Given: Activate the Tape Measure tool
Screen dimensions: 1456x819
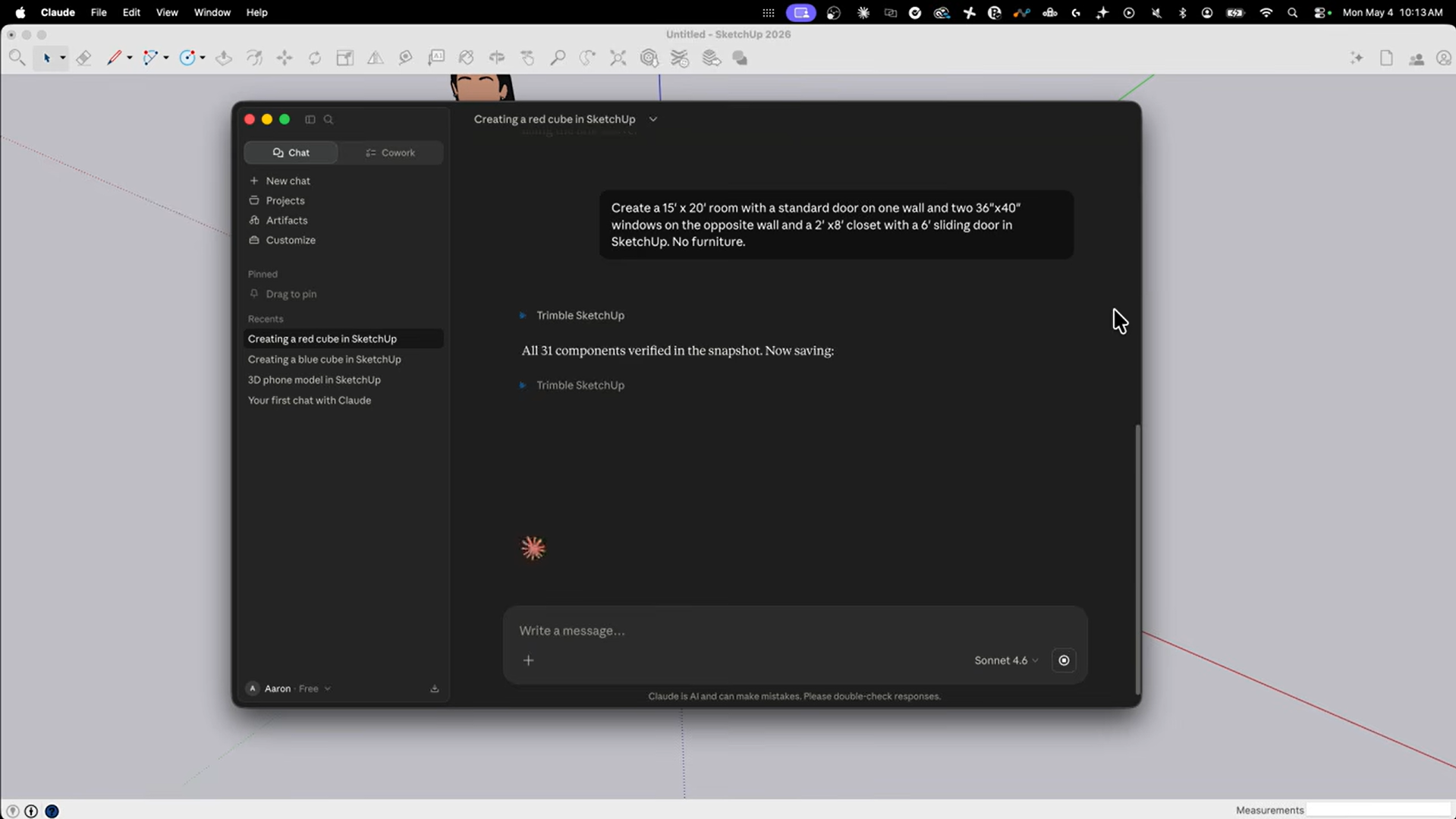Looking at the screenshot, I should tap(406, 58).
